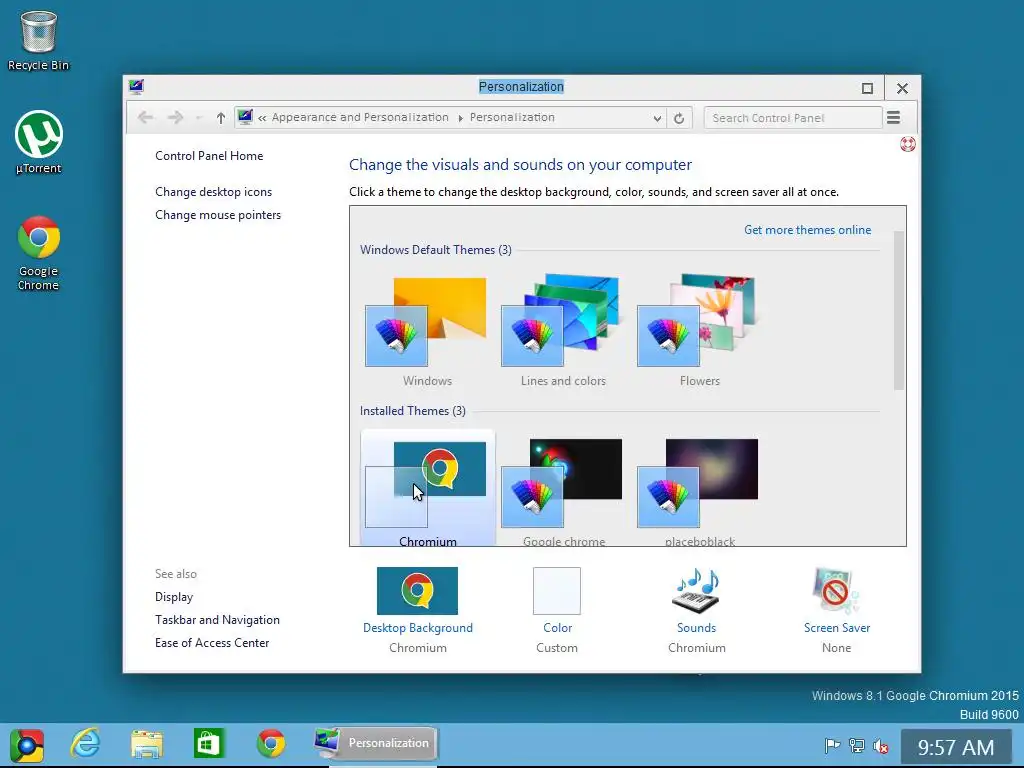Open Ease of Access Center link
1024x768 pixels.
point(212,643)
